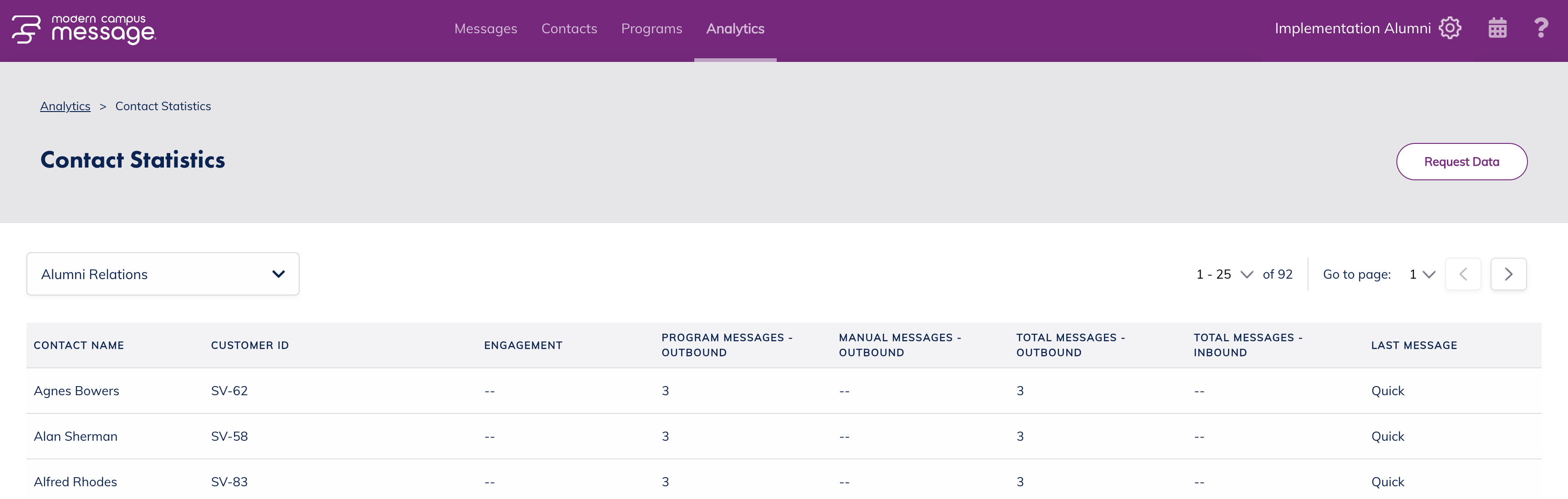Click Quick link in Agnes Bowers row

[1387, 391]
